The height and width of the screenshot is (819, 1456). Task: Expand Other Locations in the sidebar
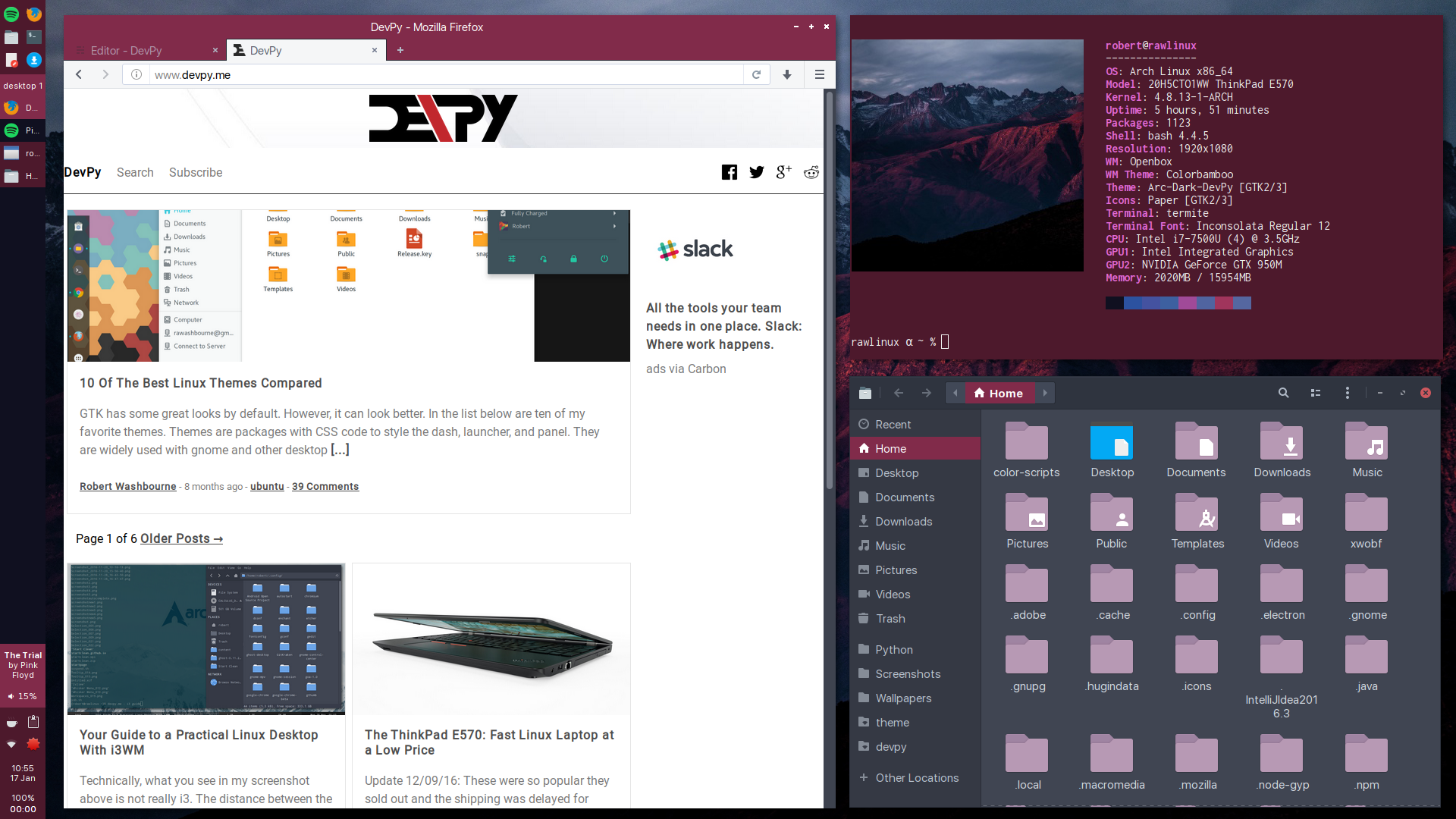(916, 778)
